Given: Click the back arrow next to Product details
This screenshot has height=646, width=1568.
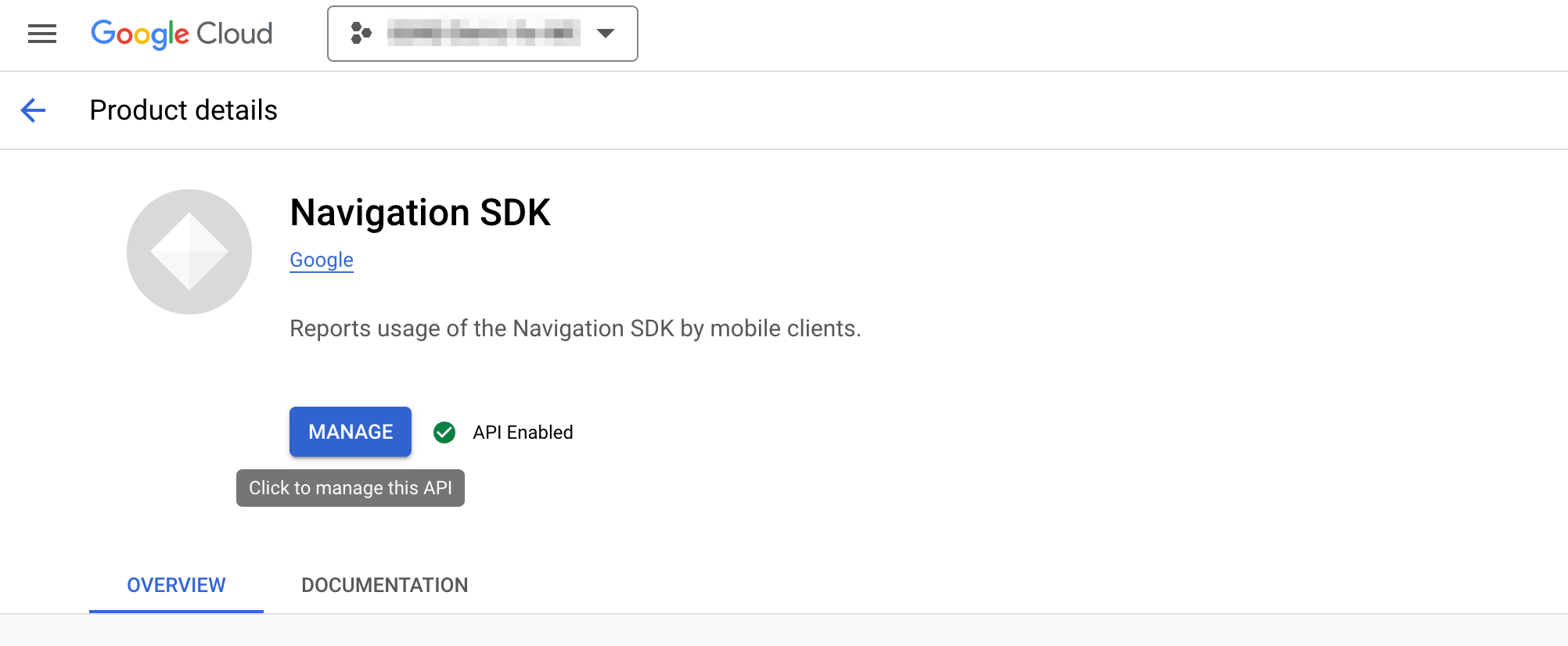Looking at the screenshot, I should point(33,110).
